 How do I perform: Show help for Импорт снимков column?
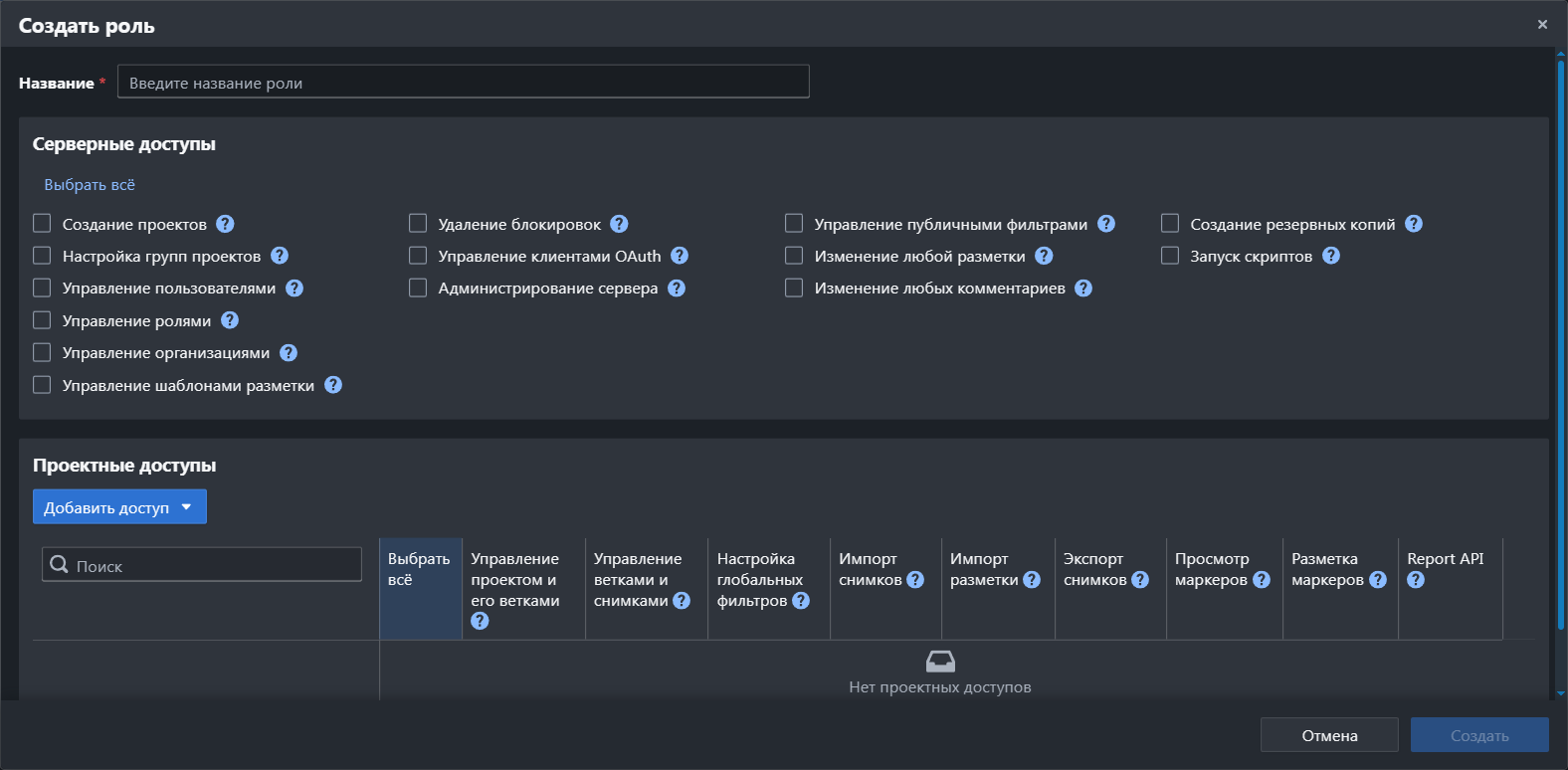pos(915,580)
